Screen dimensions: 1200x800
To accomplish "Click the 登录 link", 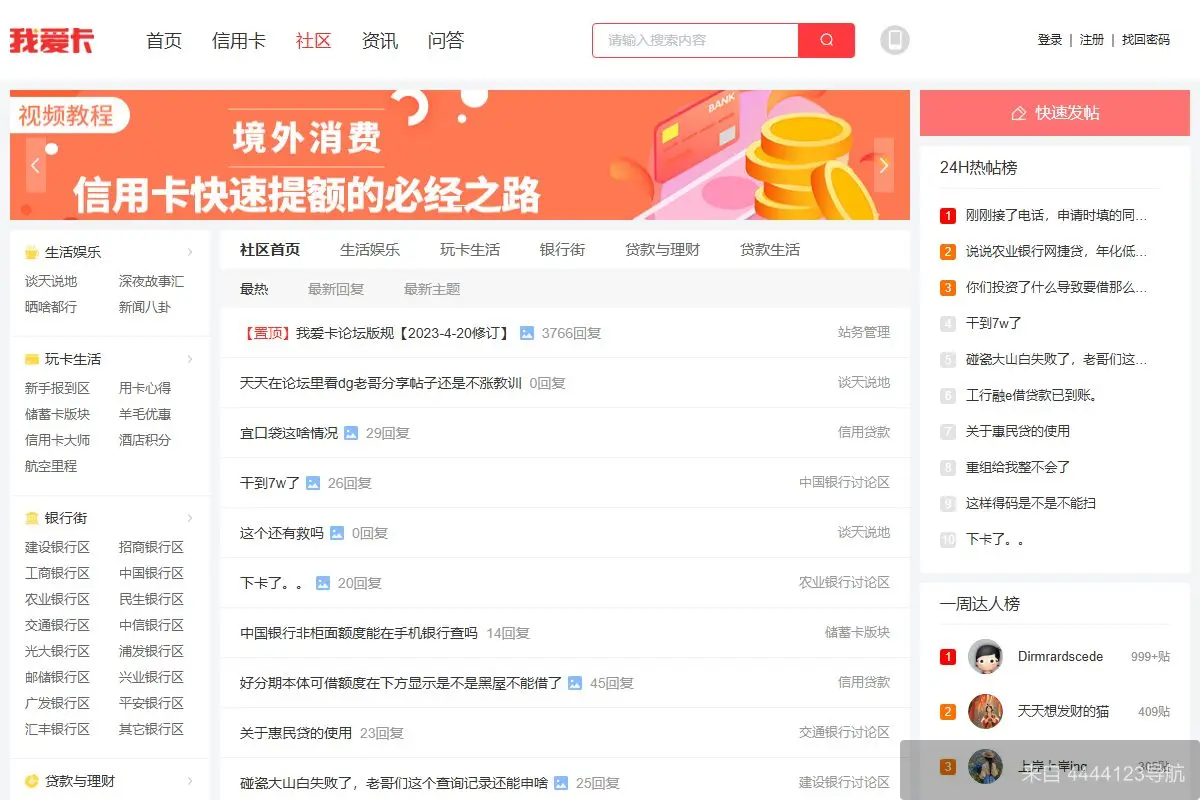I will click(1050, 40).
